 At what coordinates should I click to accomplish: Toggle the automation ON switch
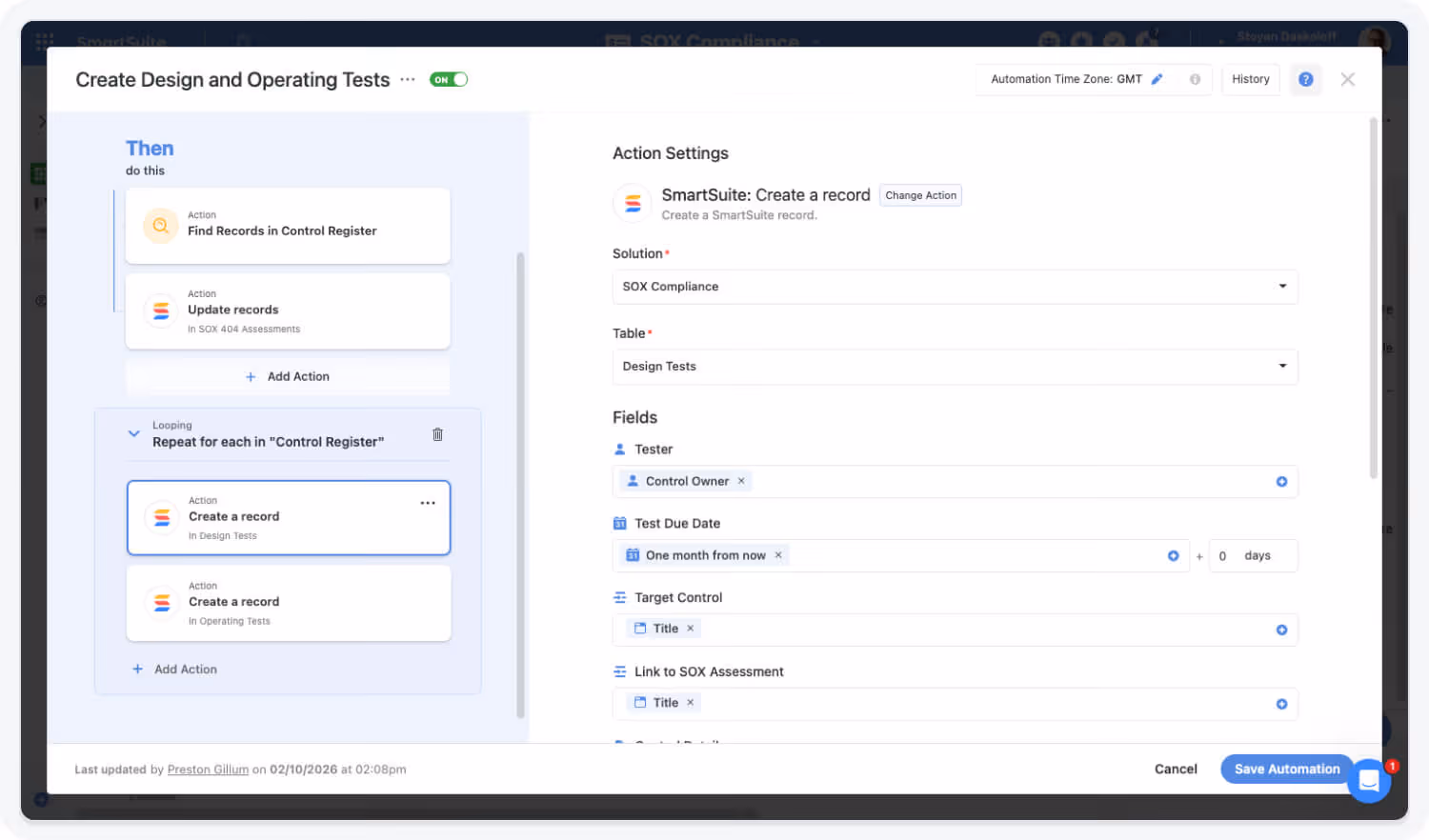click(449, 80)
